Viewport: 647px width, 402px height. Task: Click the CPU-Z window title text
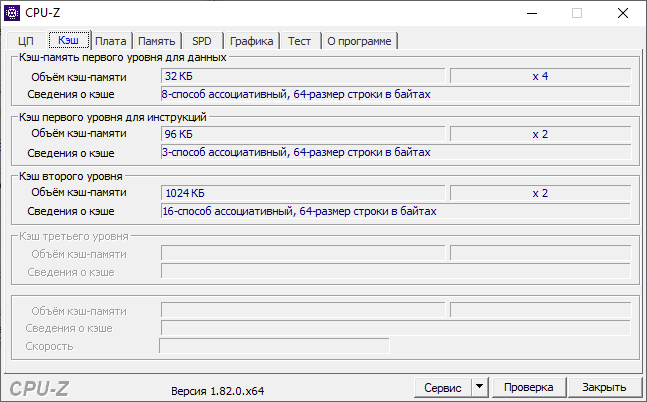(x=43, y=13)
